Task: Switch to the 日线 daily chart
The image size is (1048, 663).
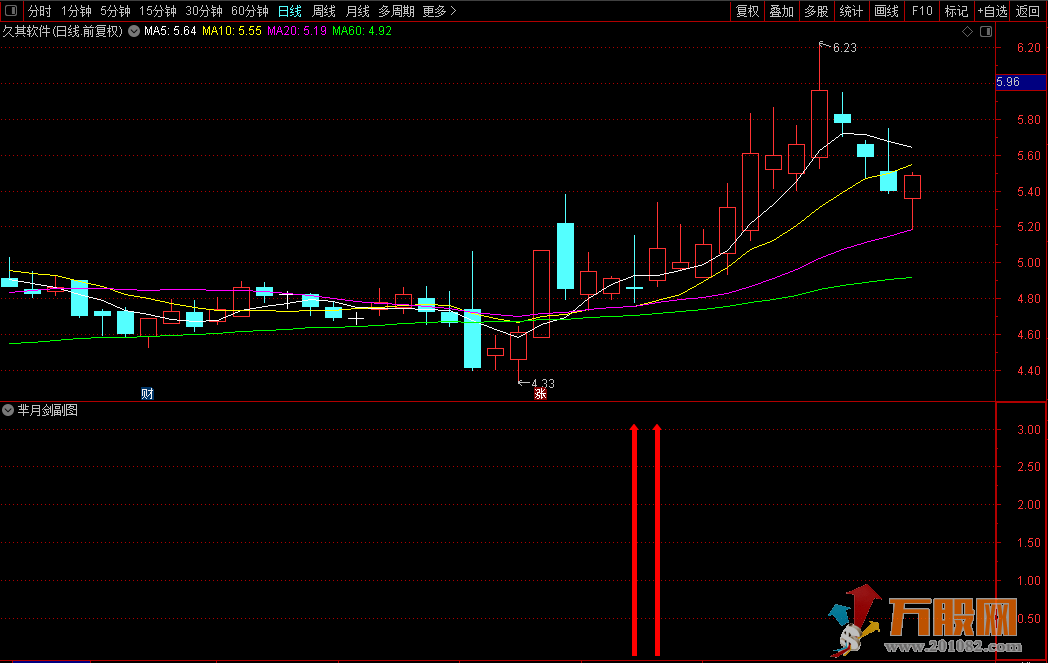Action: point(289,11)
